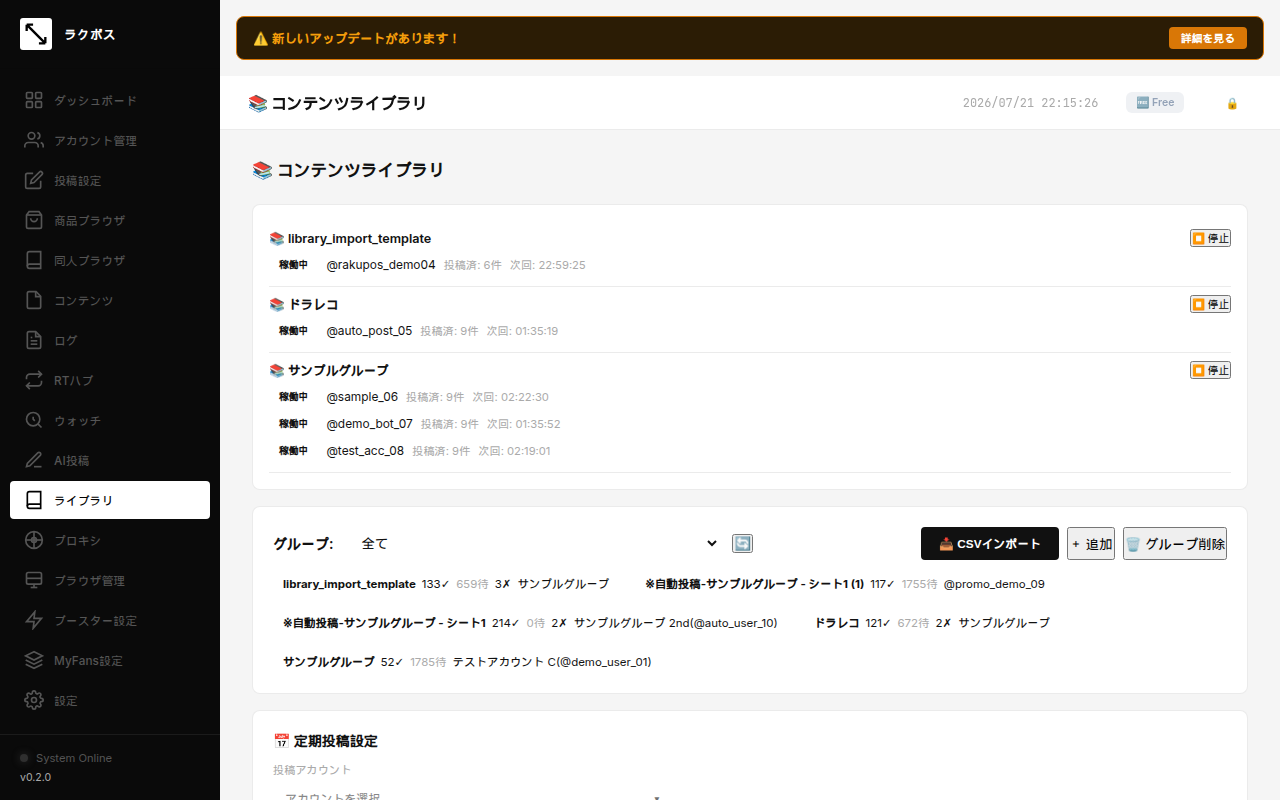Viewport: 1280px width, 800px height.
Task: Click the ログ document icon
Action: coord(34,340)
